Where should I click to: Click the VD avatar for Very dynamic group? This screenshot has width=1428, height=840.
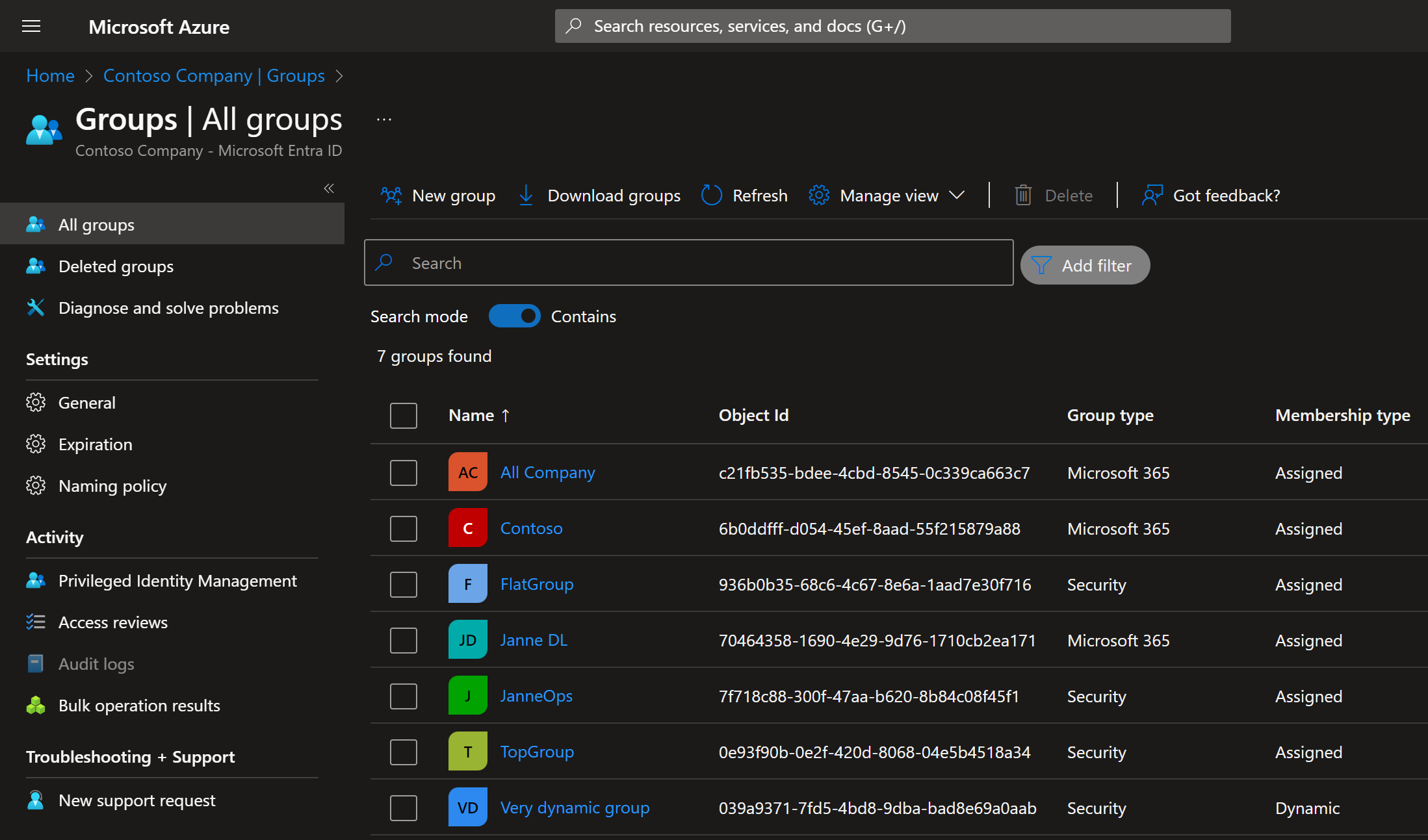pos(468,808)
